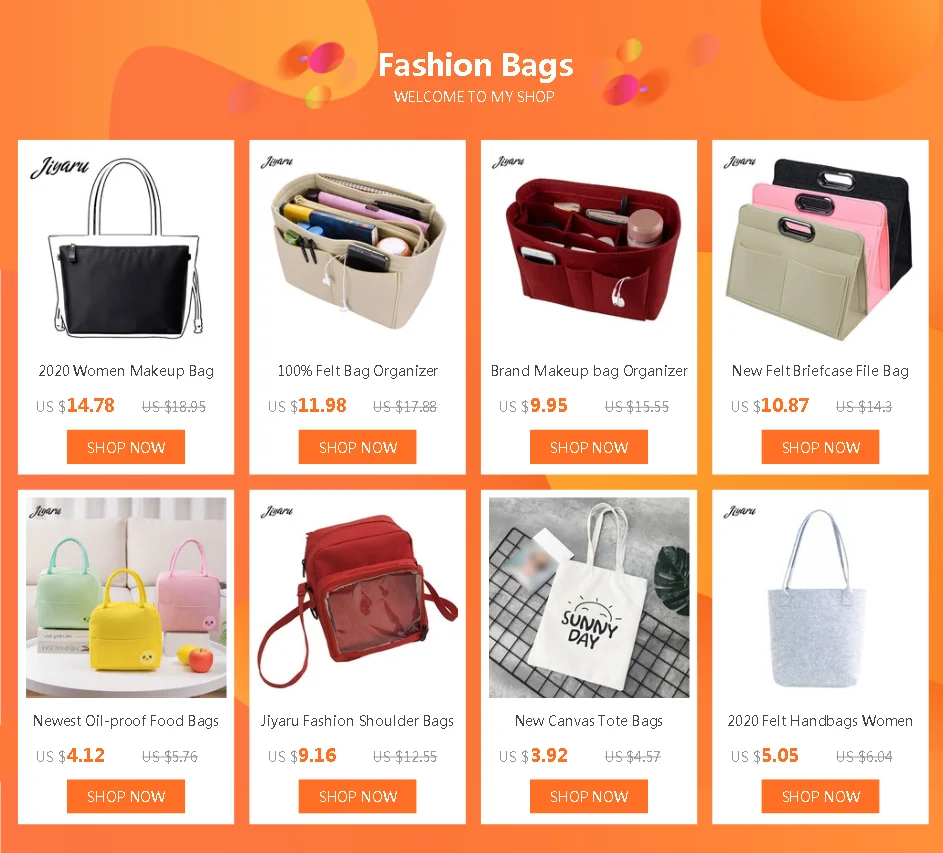
Task: Click the Fashion Bags banner heading
Action: pos(475,66)
